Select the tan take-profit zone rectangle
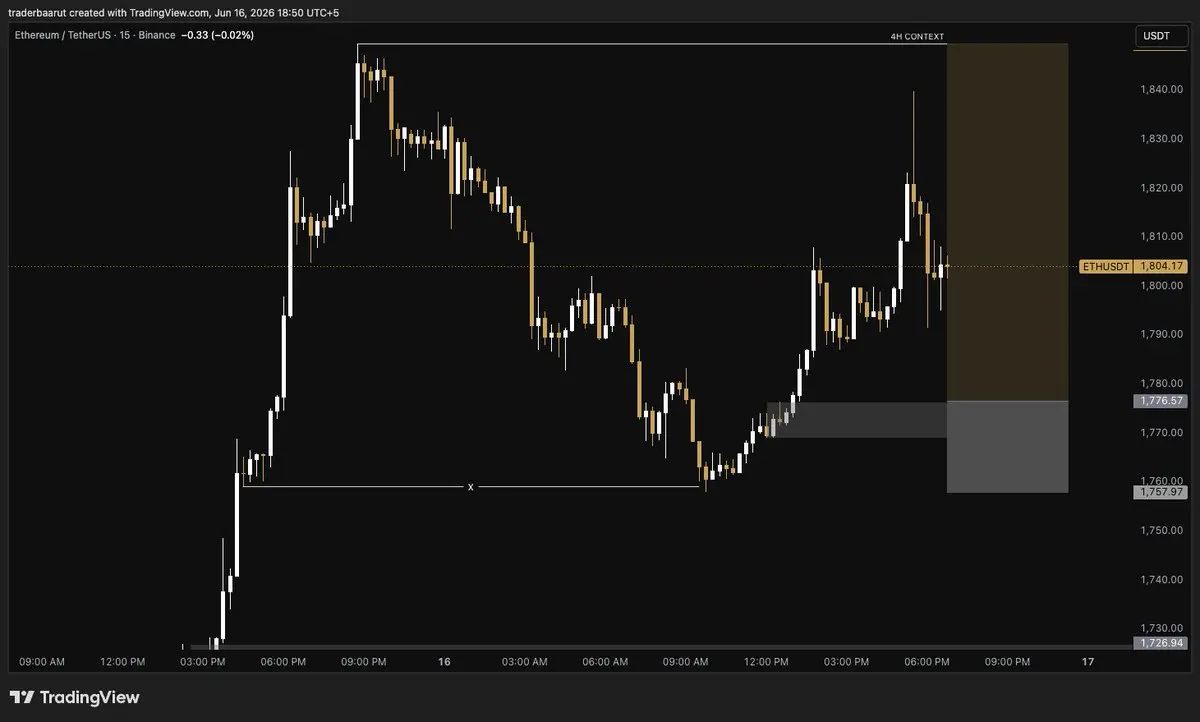 pos(1007,222)
